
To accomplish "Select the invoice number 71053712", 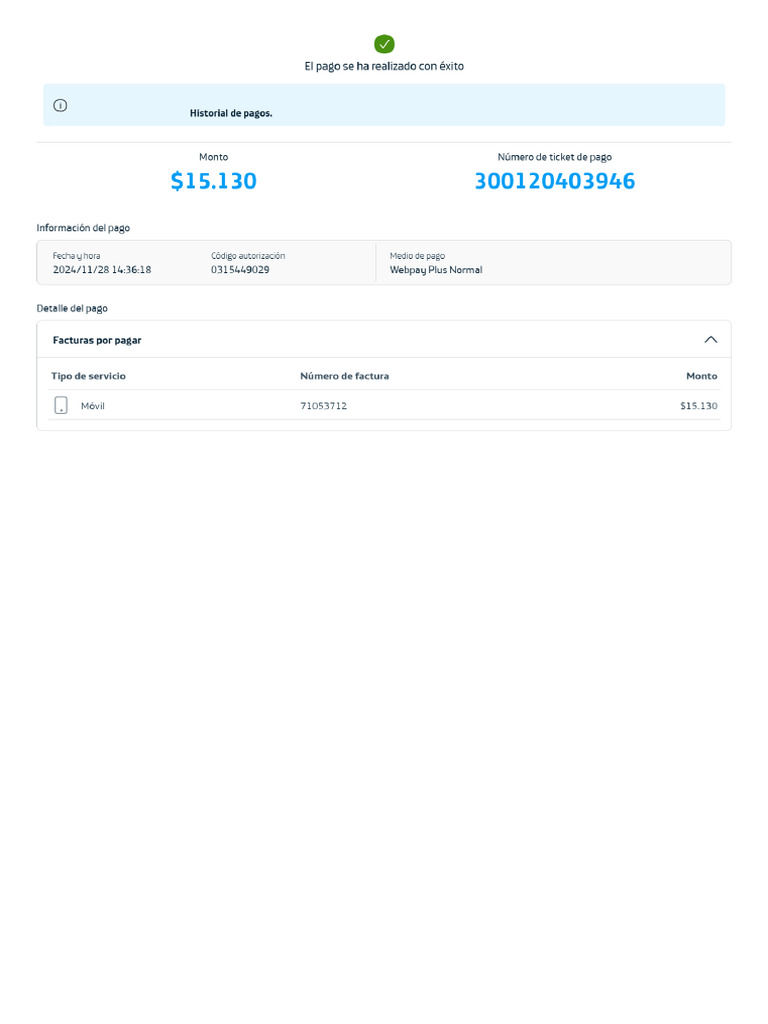I will point(323,406).
